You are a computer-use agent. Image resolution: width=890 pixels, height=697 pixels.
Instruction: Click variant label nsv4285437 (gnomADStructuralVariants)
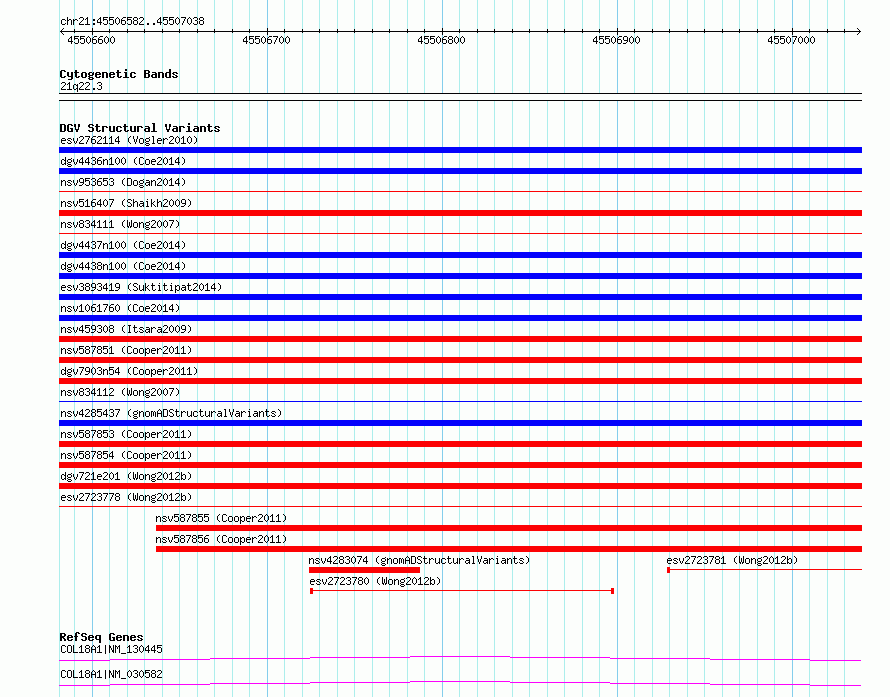tap(171, 413)
